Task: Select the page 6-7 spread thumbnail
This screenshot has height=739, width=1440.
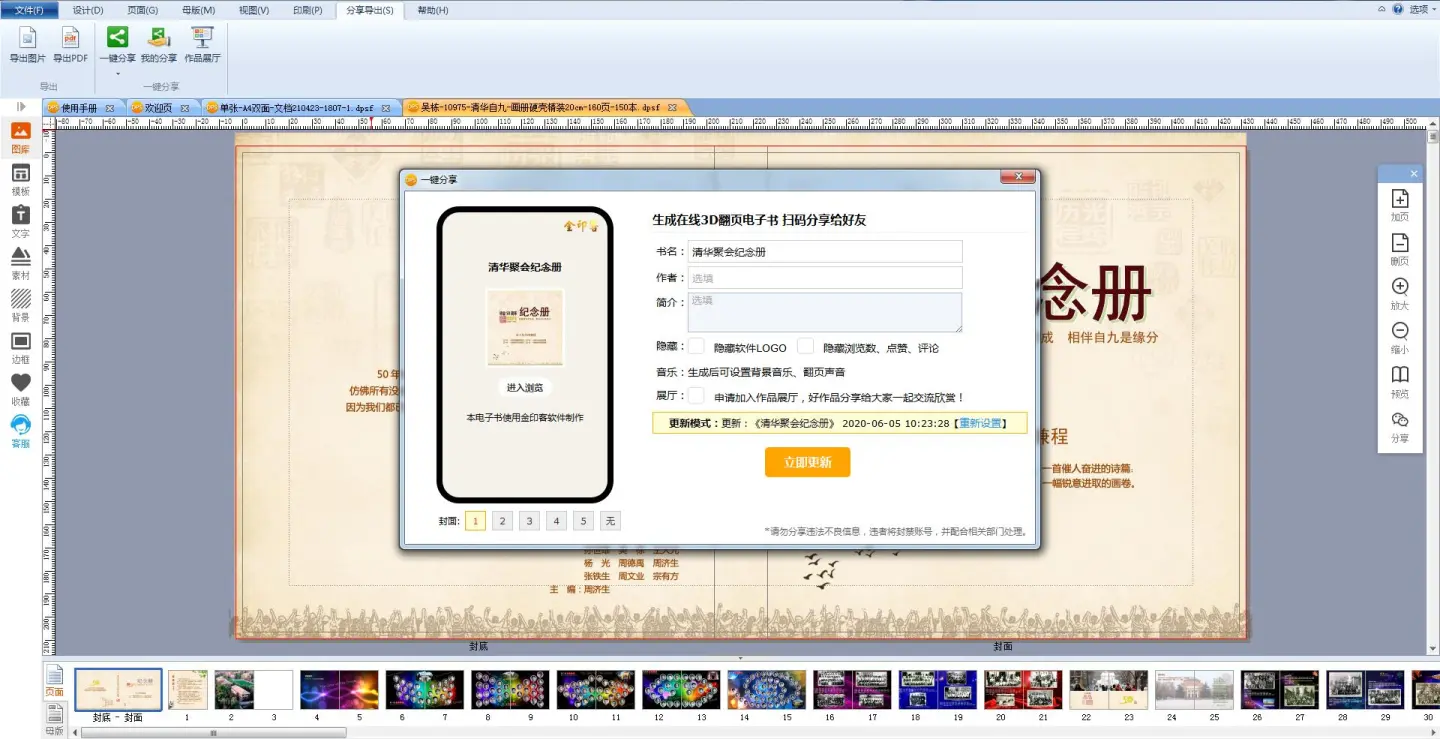Action: [x=425, y=690]
